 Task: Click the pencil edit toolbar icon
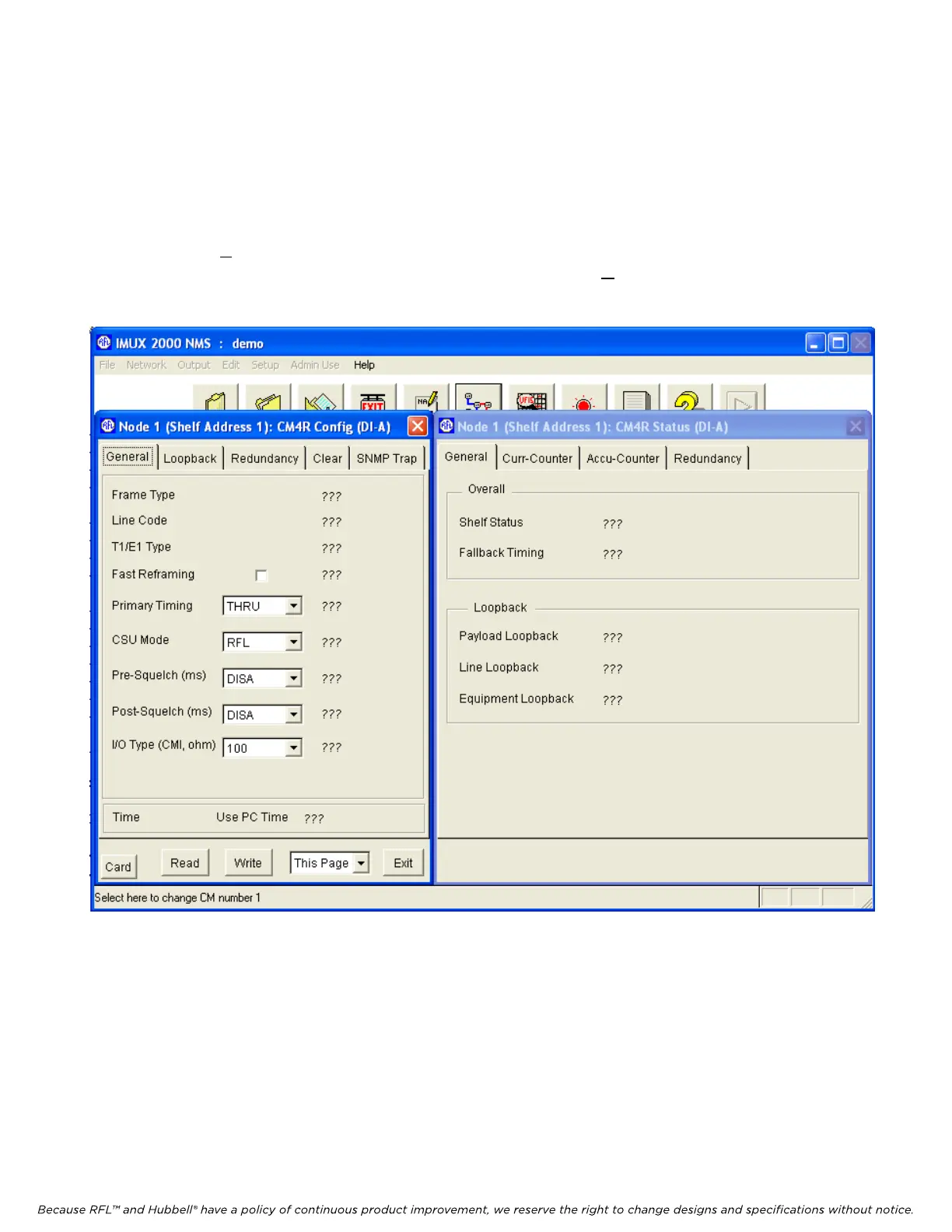(426, 398)
